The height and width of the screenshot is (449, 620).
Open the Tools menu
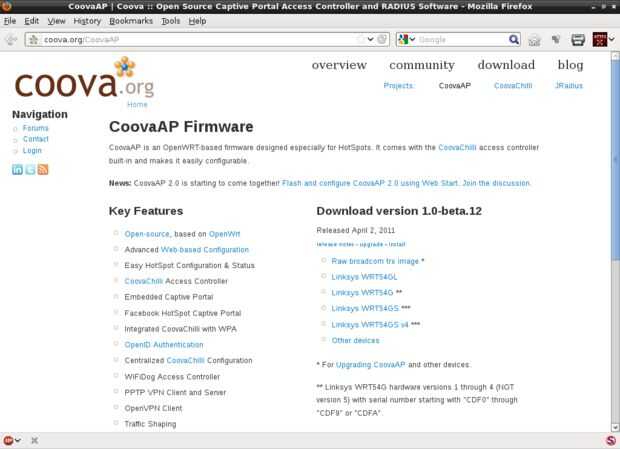170,21
